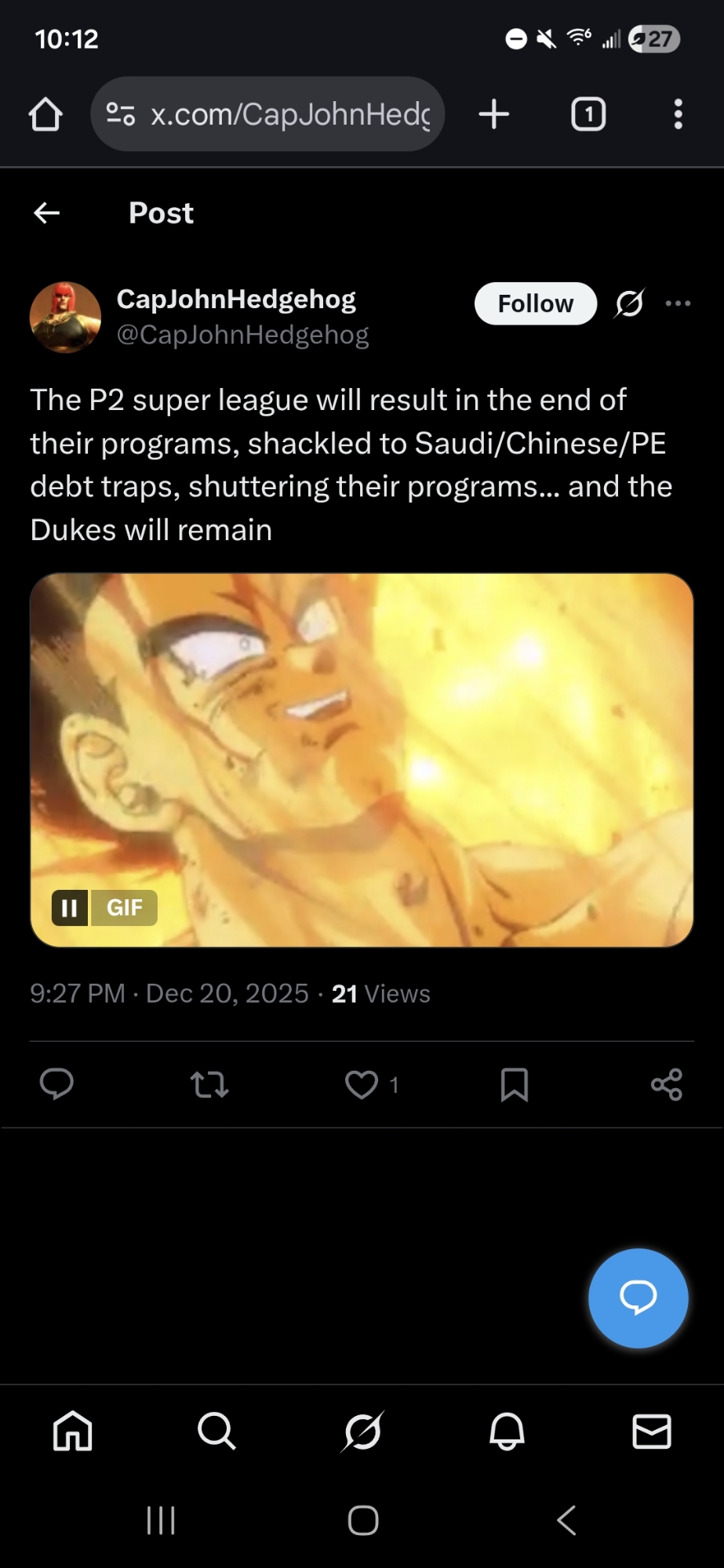Open Grok from the bottom navigation
The width and height of the screenshot is (724, 1568).
pyautogui.click(x=362, y=1432)
